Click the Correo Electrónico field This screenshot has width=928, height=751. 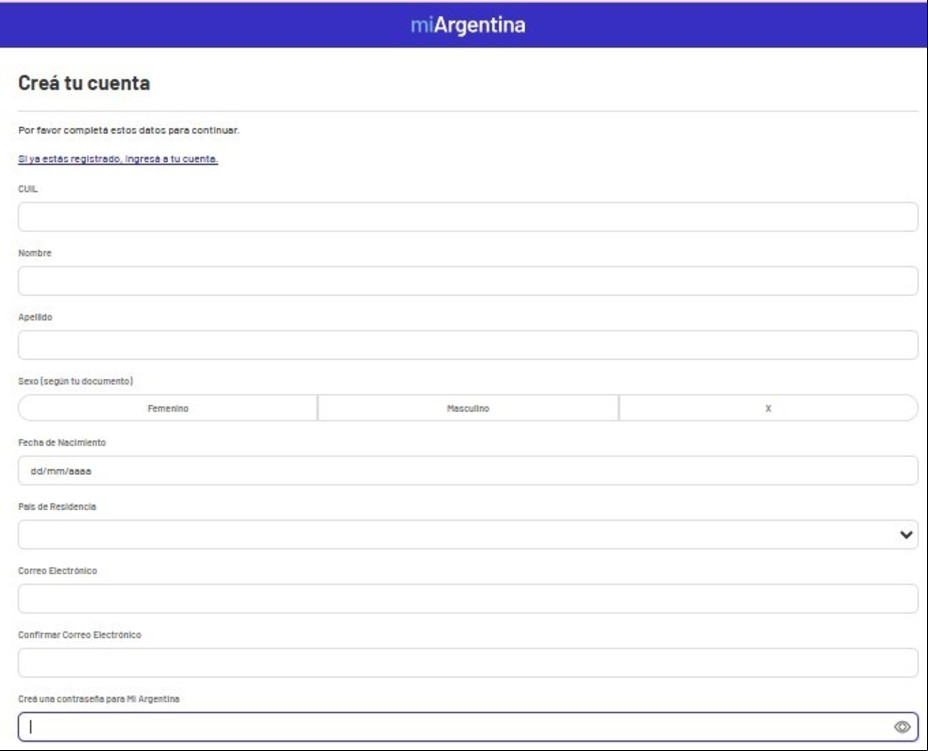[468, 598]
